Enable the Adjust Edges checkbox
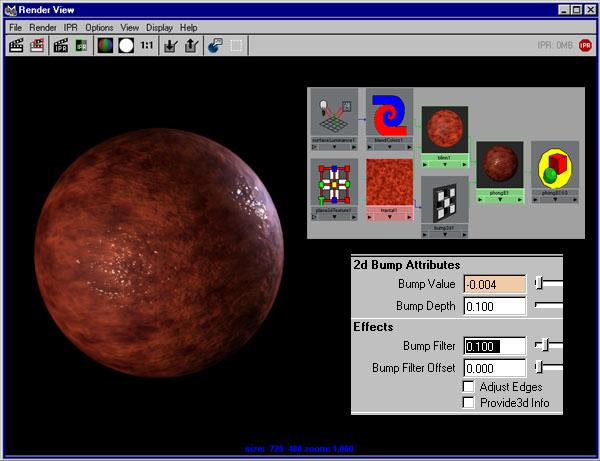 tap(468, 386)
